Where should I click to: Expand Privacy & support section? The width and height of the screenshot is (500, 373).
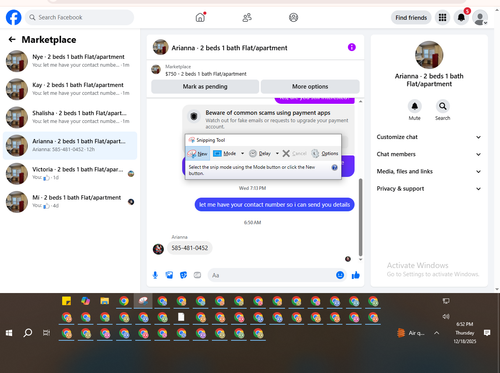coord(429,189)
